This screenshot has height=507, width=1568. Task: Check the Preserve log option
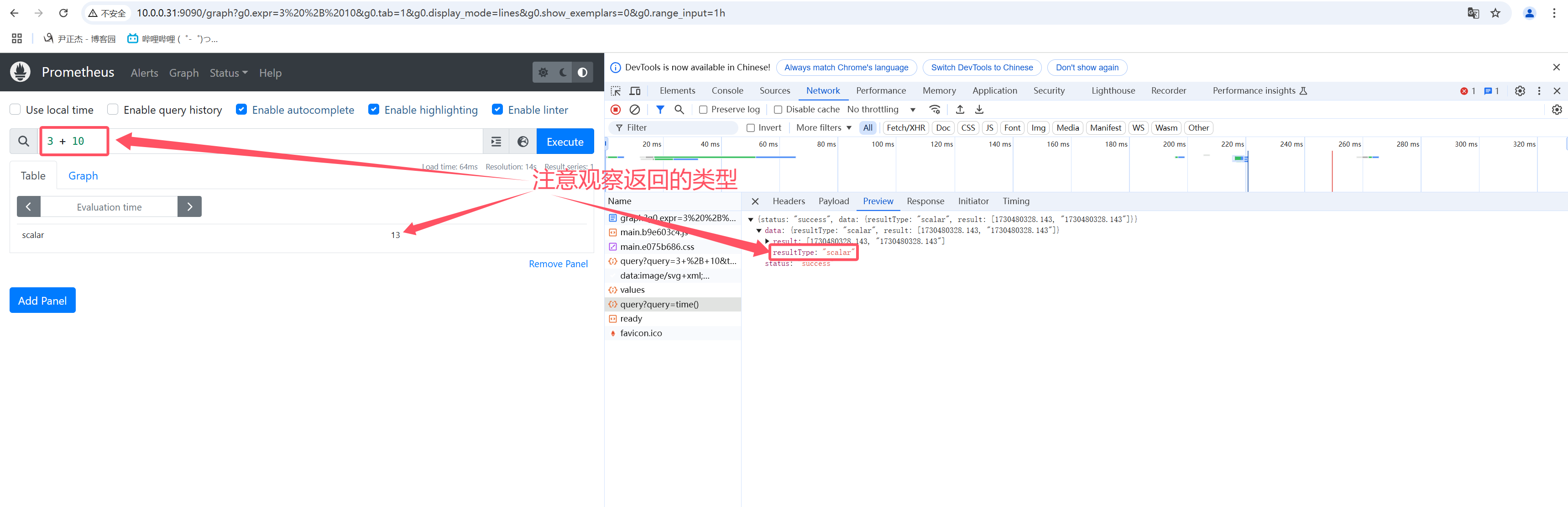[x=703, y=110]
